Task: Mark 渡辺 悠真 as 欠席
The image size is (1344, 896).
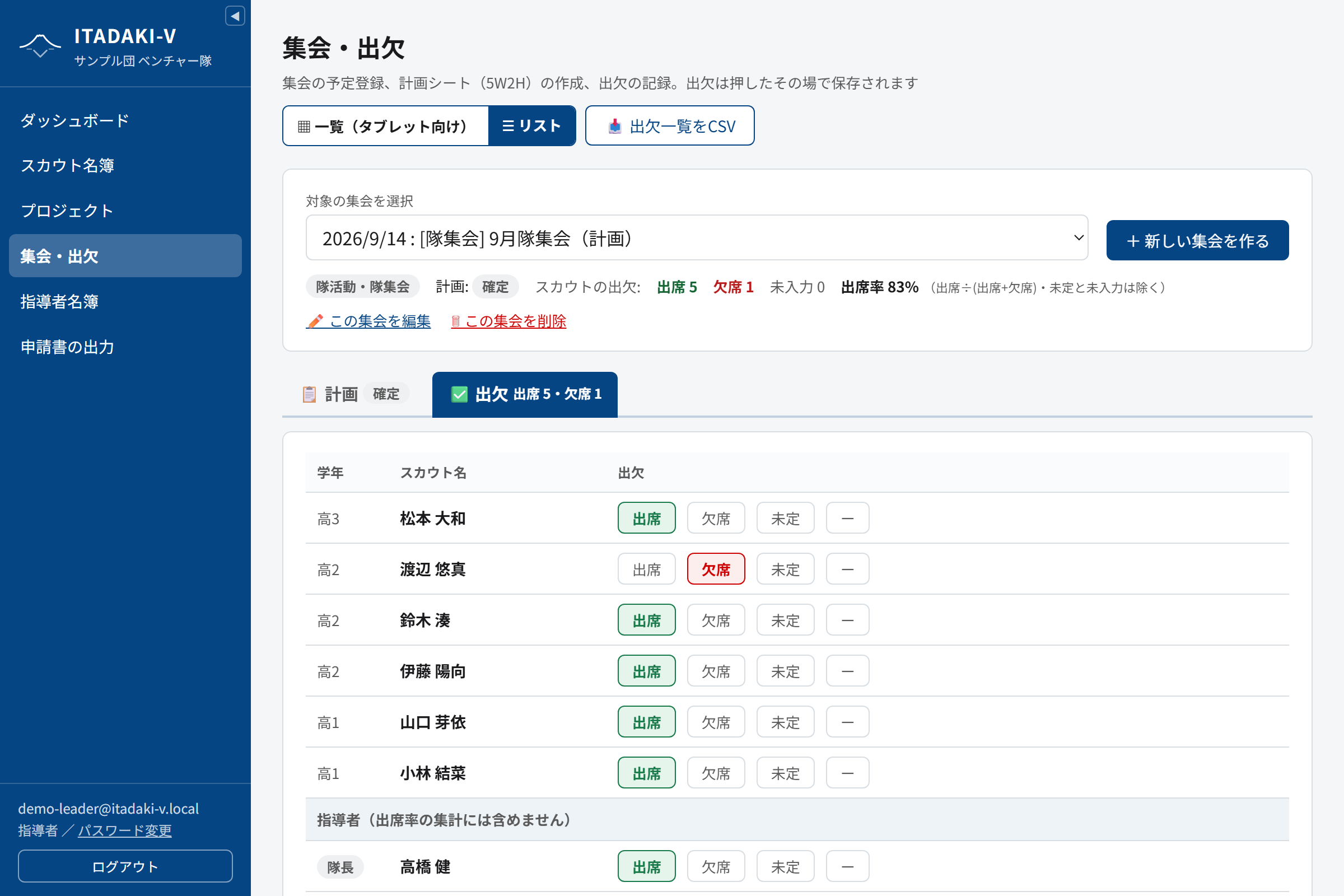Action: coord(716,569)
